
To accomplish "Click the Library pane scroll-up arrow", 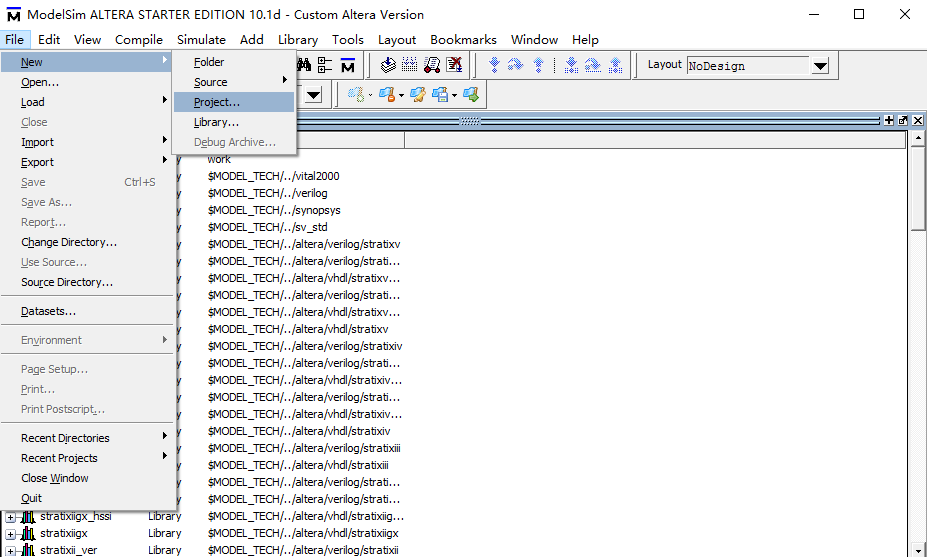I will pos(918,138).
